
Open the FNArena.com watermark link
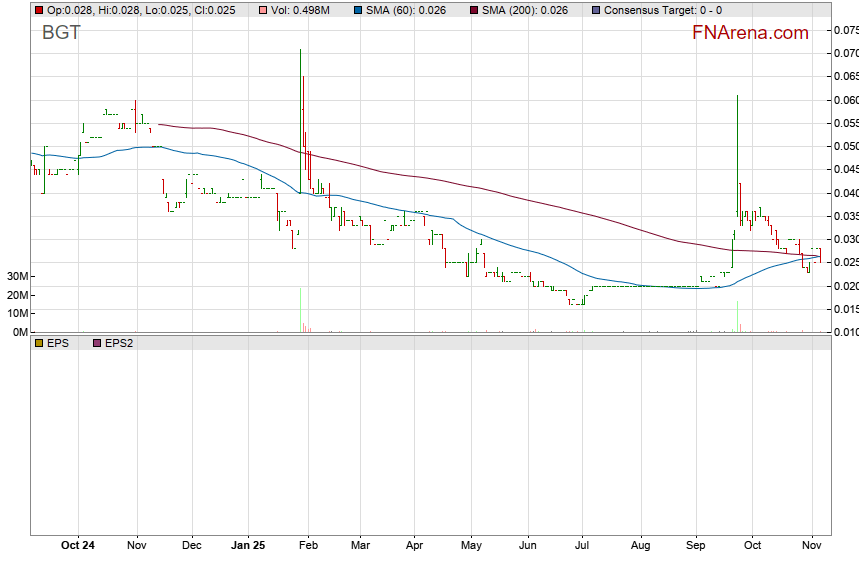click(750, 33)
